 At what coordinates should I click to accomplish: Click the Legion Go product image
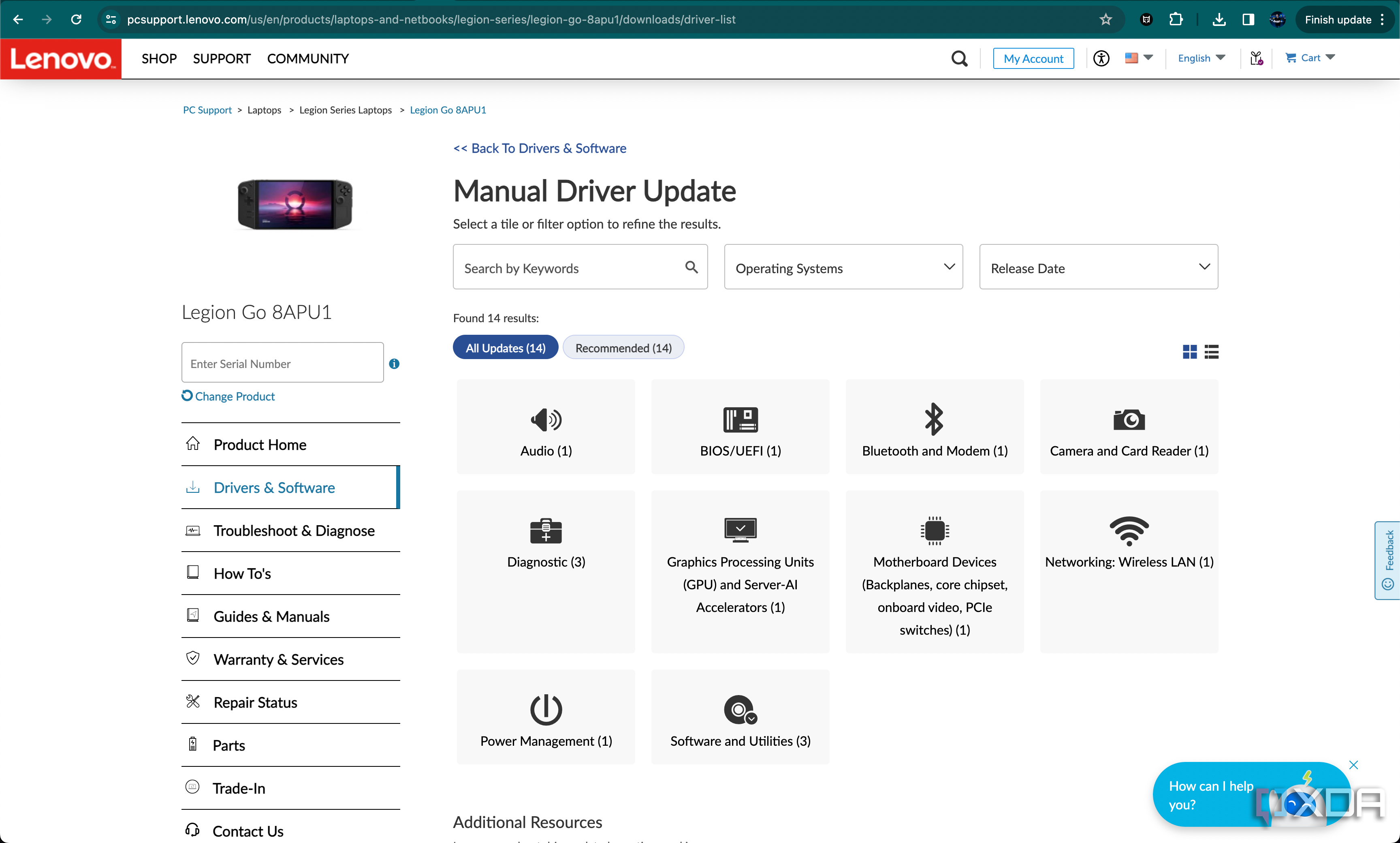[x=295, y=204]
